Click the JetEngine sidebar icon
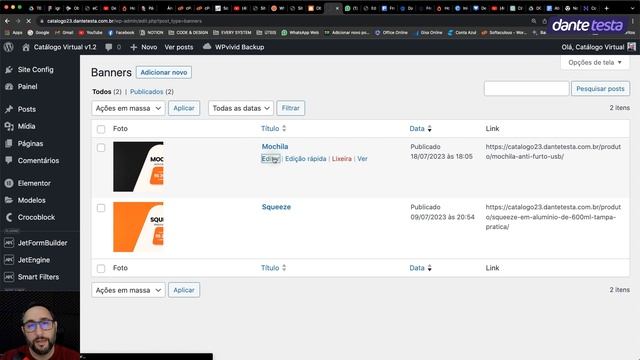The height and width of the screenshot is (360, 640). coord(9,260)
